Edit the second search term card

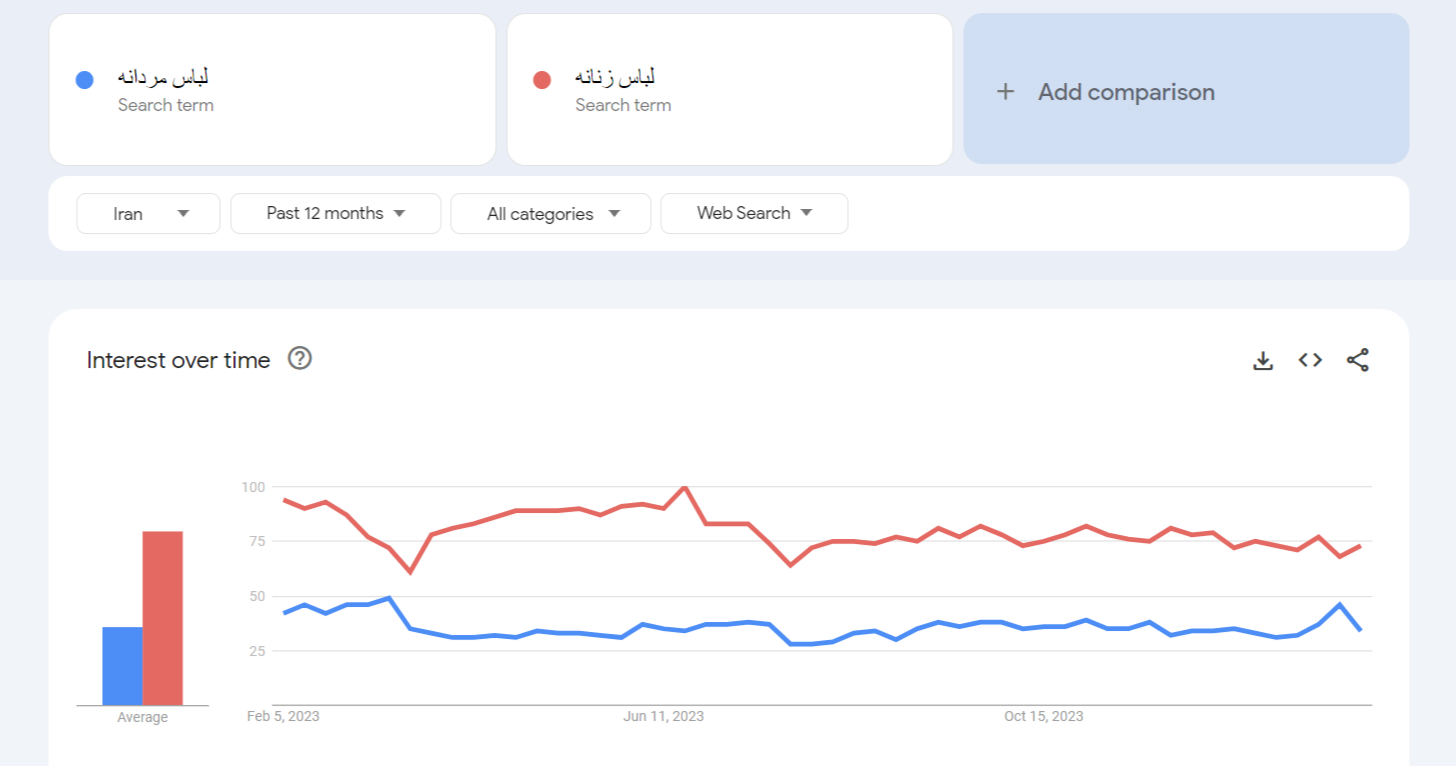click(x=730, y=89)
